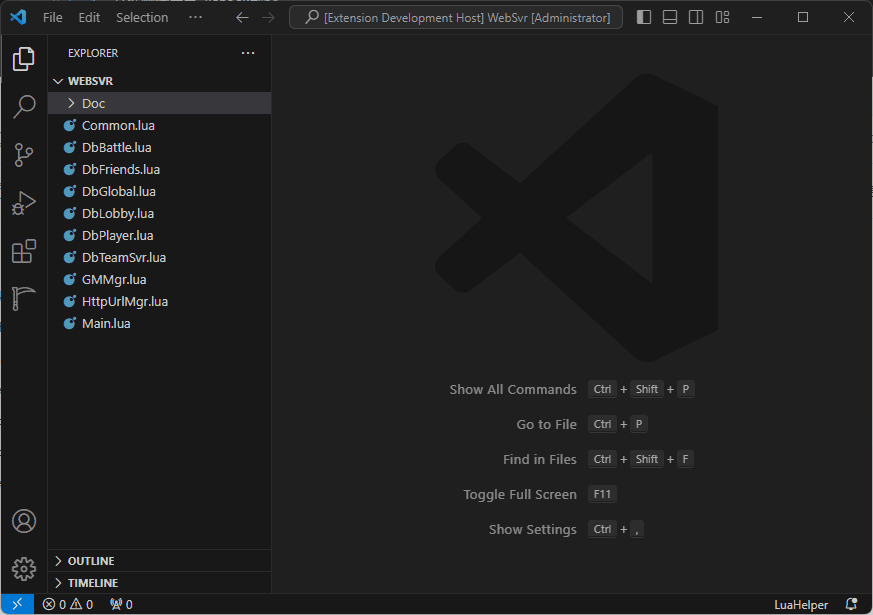The height and width of the screenshot is (615, 873).
Task: Open the Extensions view
Action: point(23,252)
